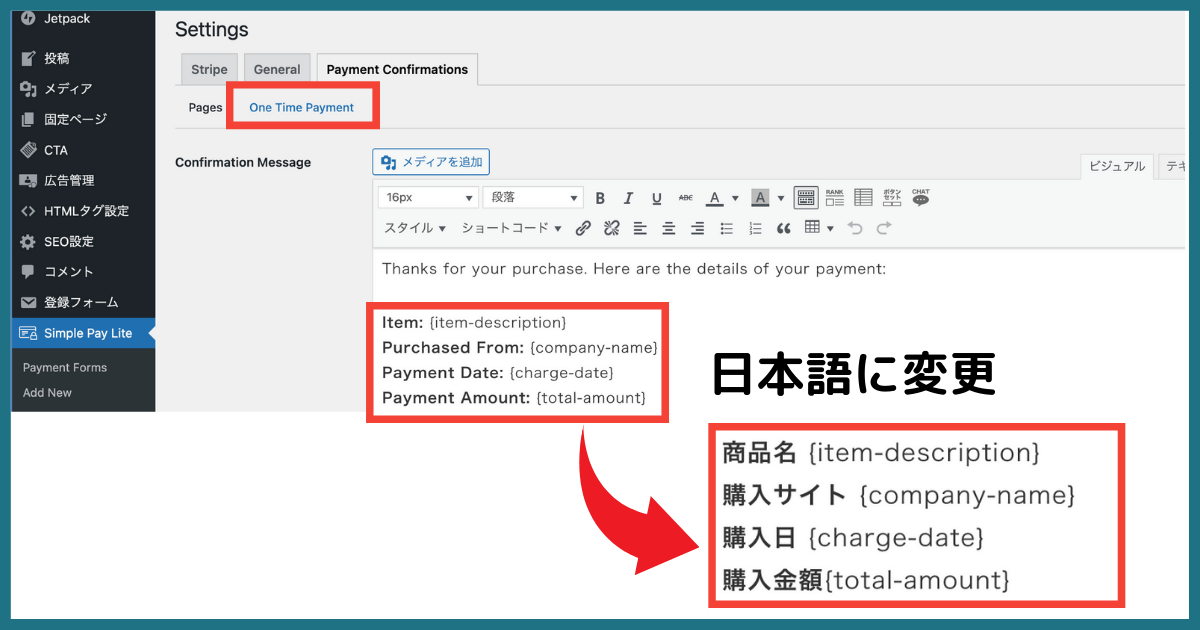Viewport: 1200px width, 630px height.
Task: Open the CHAT balloon insert icon
Action: point(920,197)
